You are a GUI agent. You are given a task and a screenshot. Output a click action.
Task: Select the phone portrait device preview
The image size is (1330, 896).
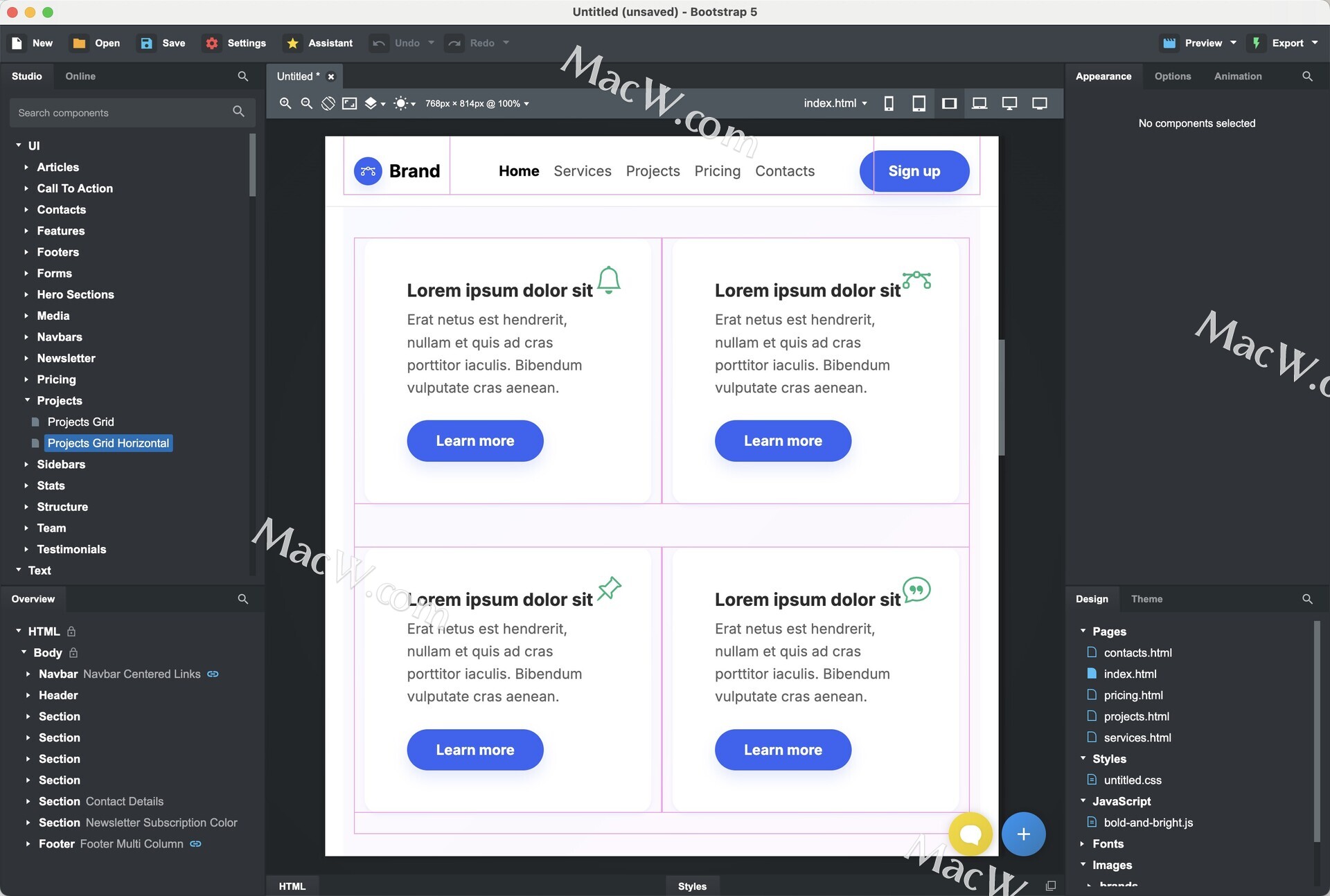coord(889,103)
